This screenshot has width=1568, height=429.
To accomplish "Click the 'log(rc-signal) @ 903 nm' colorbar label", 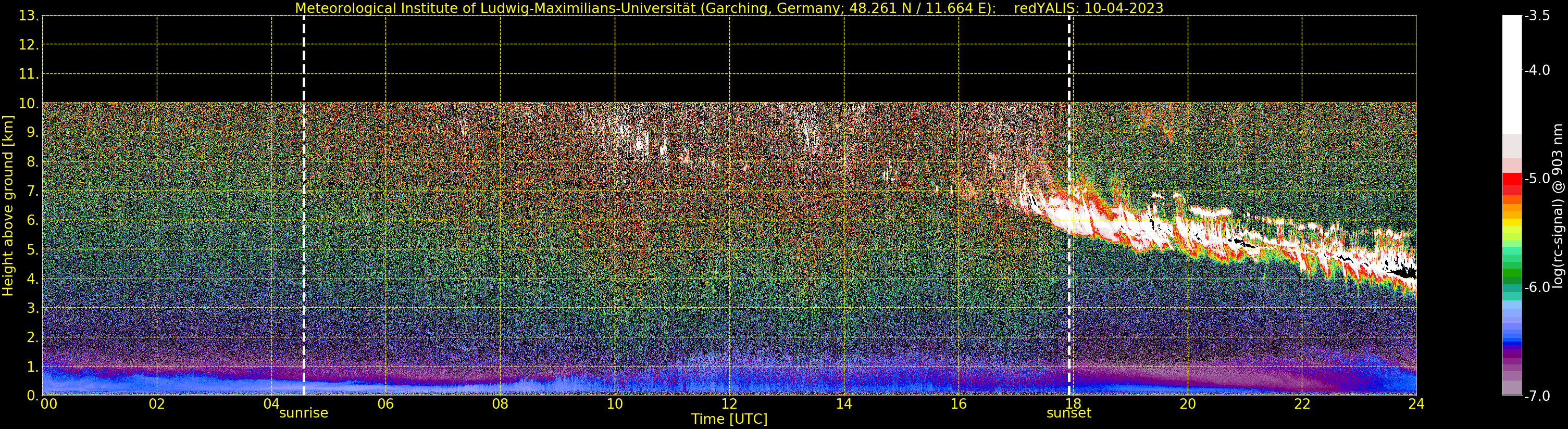I will 1558,206.
